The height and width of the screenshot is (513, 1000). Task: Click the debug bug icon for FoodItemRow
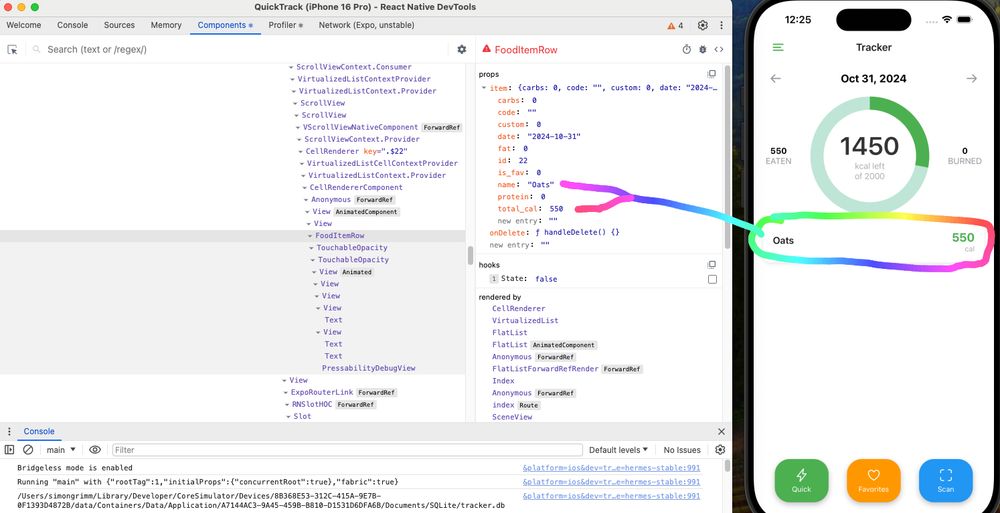click(703, 50)
